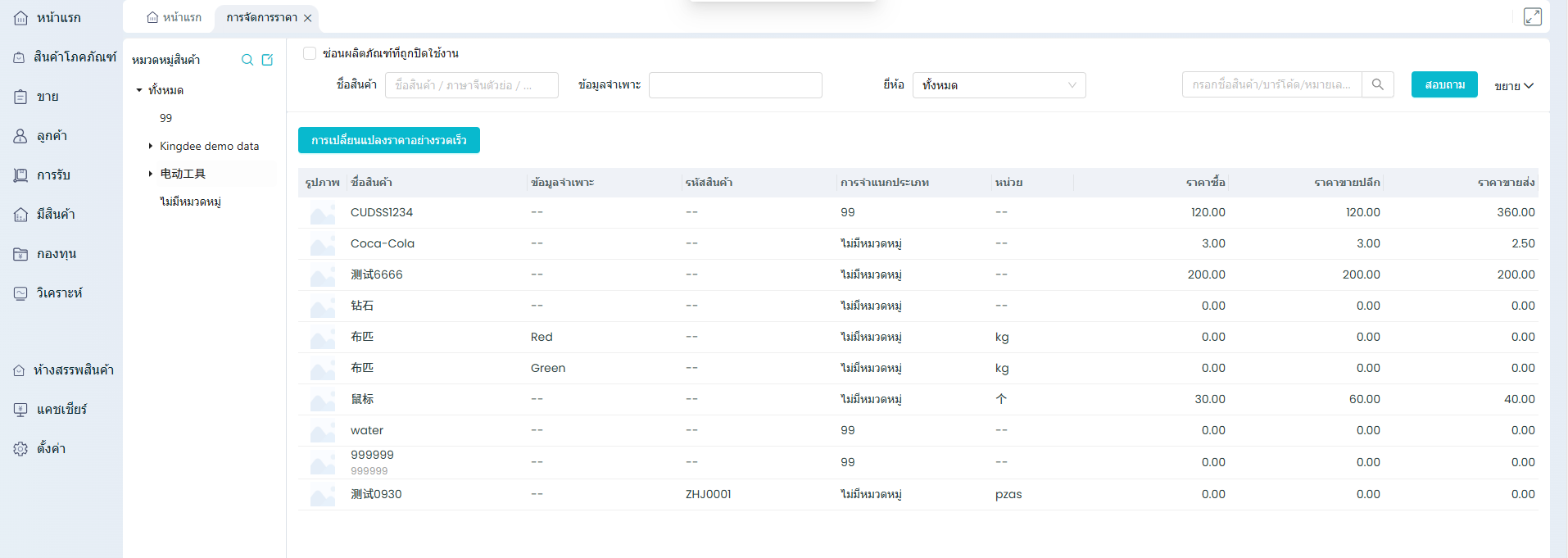
Task: Click the ชื่อสินค้า product name input field
Action: click(x=471, y=85)
